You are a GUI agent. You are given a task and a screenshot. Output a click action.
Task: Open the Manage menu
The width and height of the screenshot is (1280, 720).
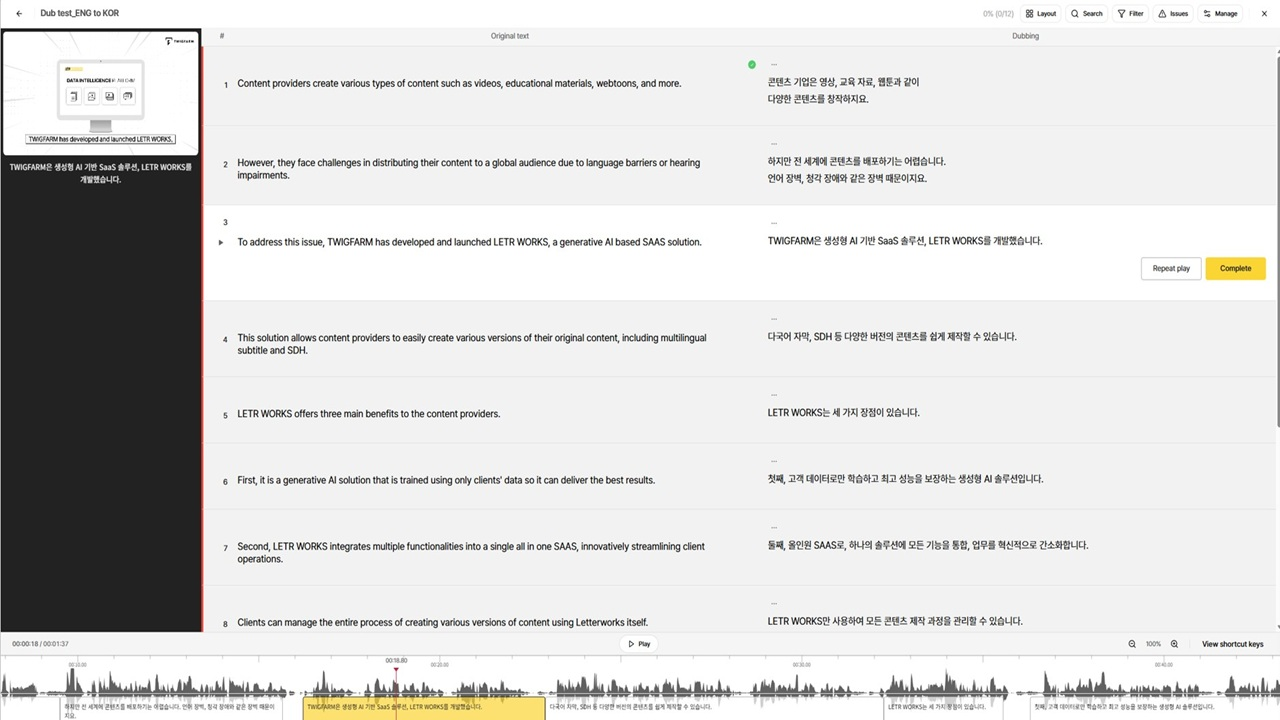(1220, 14)
